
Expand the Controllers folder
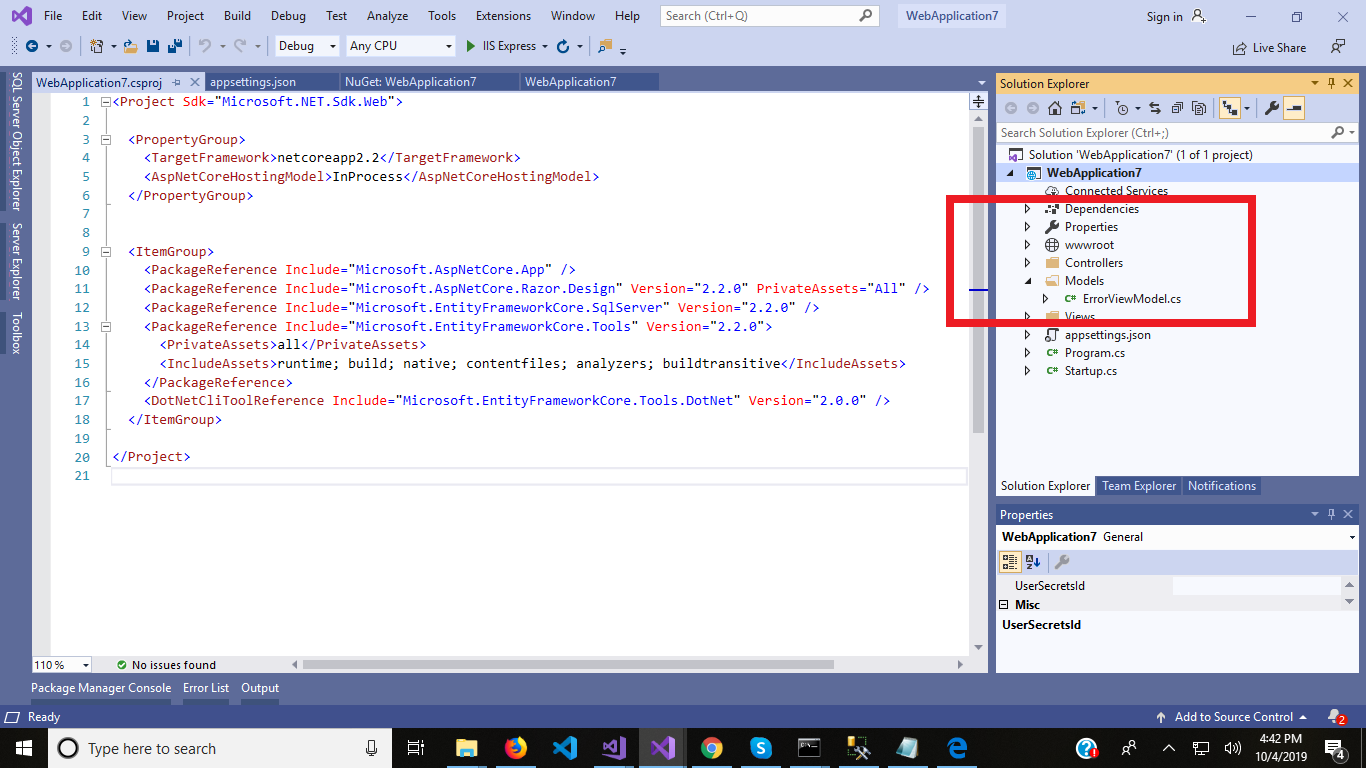1027,263
